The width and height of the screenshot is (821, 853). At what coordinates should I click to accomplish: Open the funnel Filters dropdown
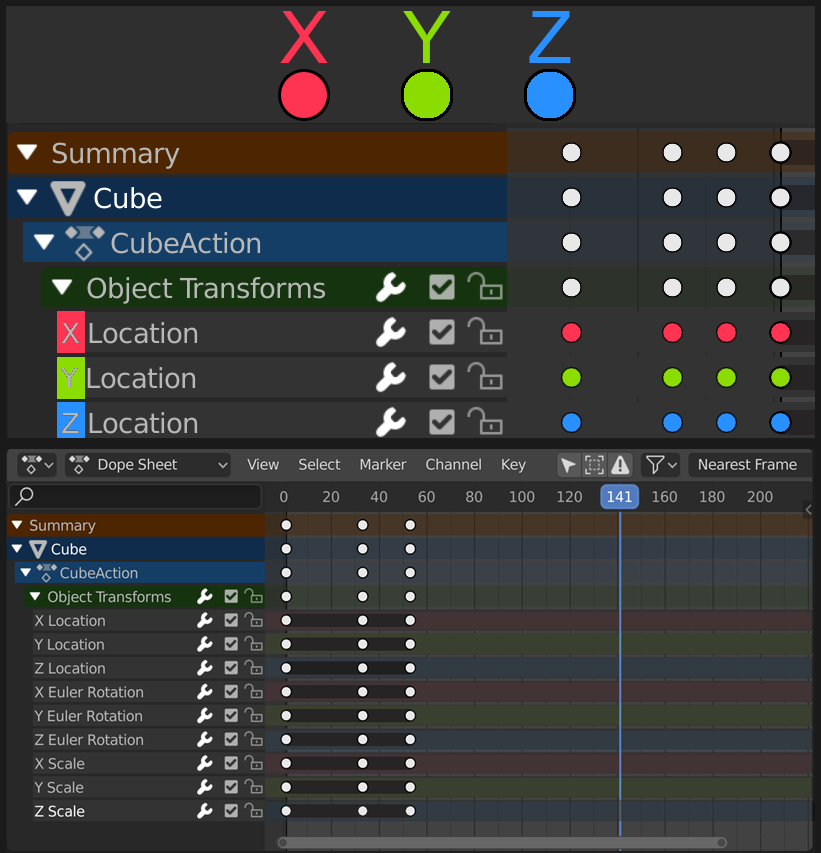tap(660, 465)
